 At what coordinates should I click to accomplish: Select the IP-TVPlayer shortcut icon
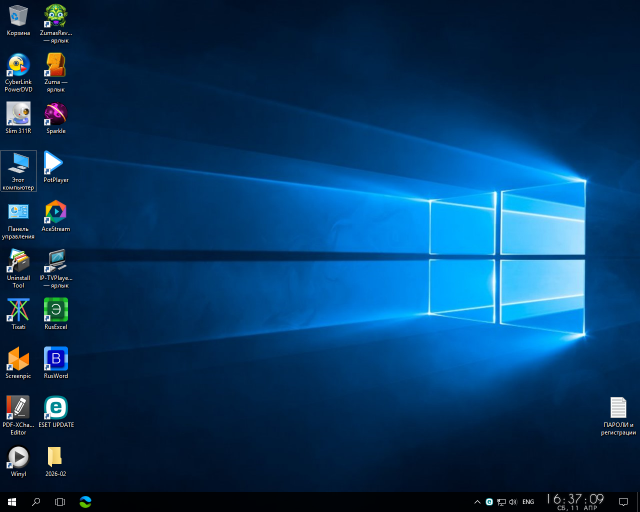56,269
